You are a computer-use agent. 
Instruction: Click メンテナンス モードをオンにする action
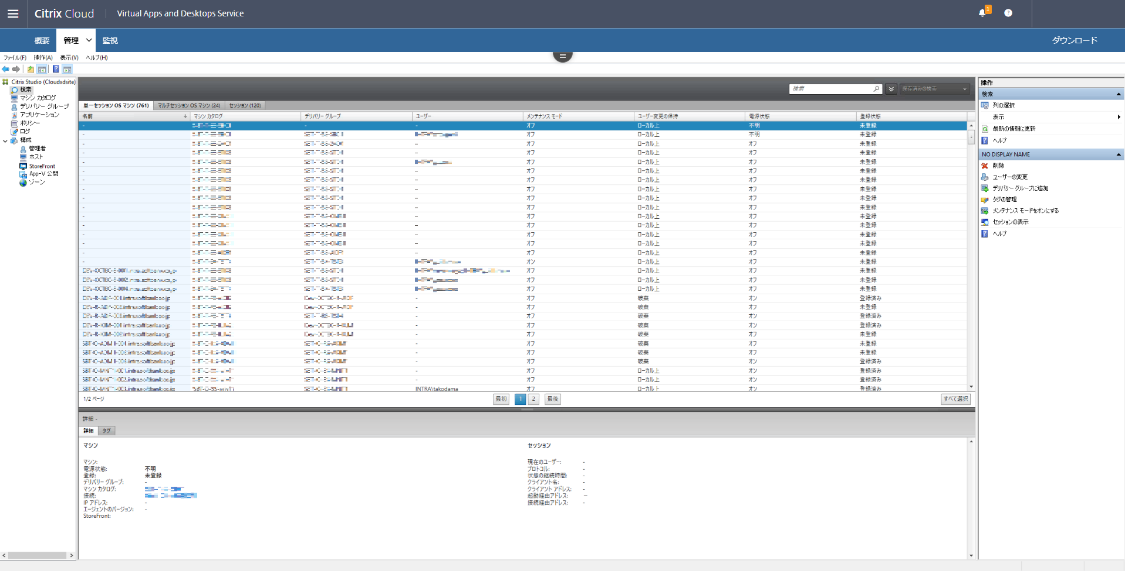point(1025,211)
